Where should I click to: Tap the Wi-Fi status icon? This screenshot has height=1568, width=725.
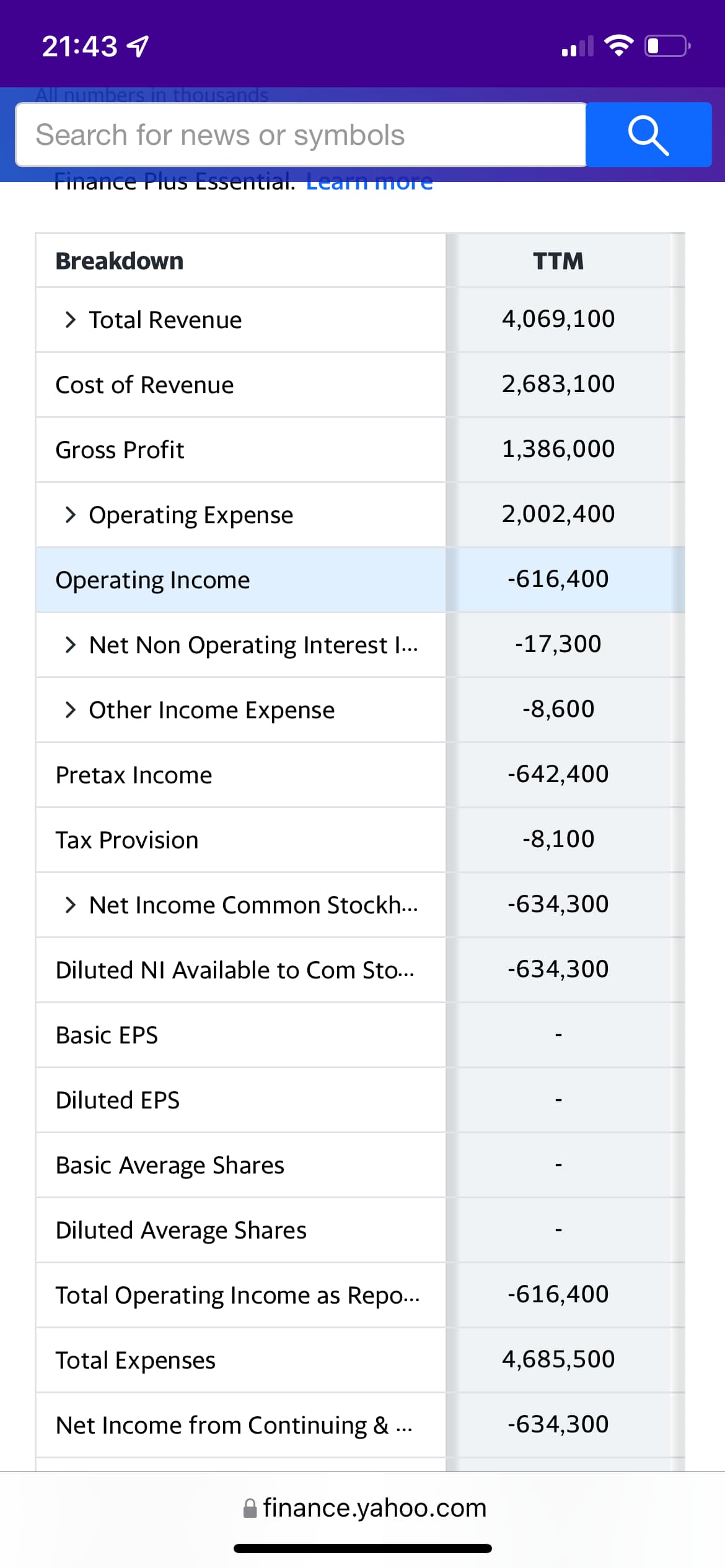point(618,45)
